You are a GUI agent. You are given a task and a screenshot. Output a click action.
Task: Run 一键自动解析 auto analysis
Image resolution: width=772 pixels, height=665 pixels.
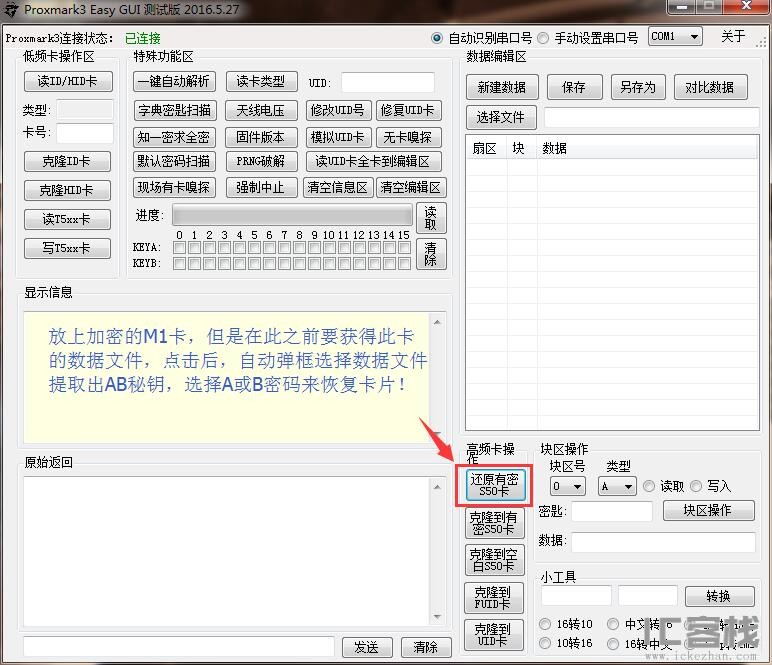point(174,81)
